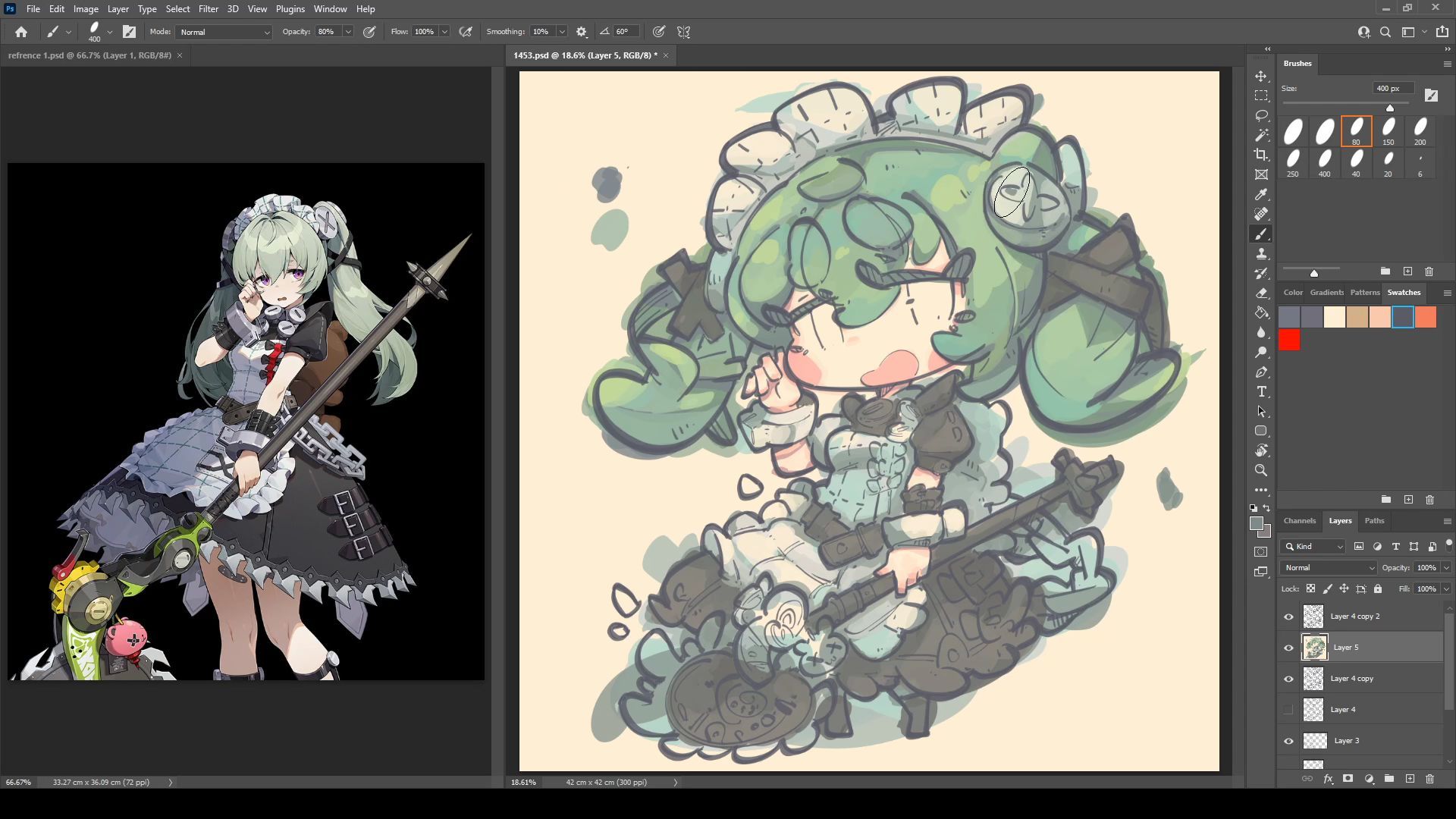
Task: Select the Lasso tool
Action: 1261,115
